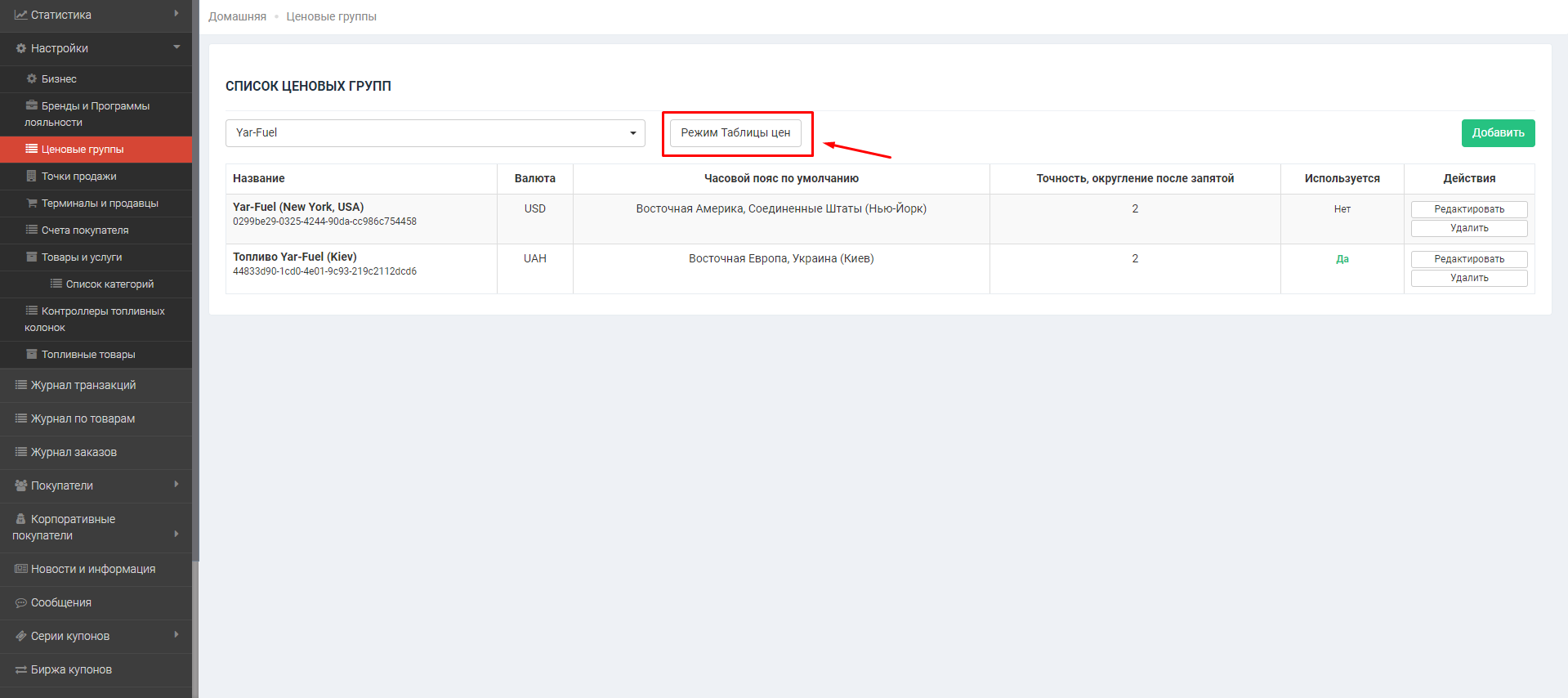Click the tag icon beside Серии купонов
The height and width of the screenshot is (698, 1568).
21,636
